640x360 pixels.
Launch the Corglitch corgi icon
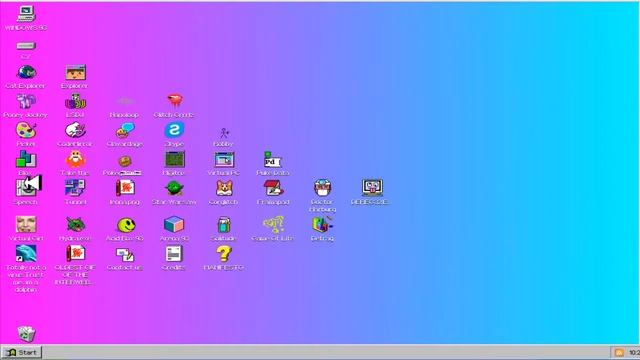(224, 188)
